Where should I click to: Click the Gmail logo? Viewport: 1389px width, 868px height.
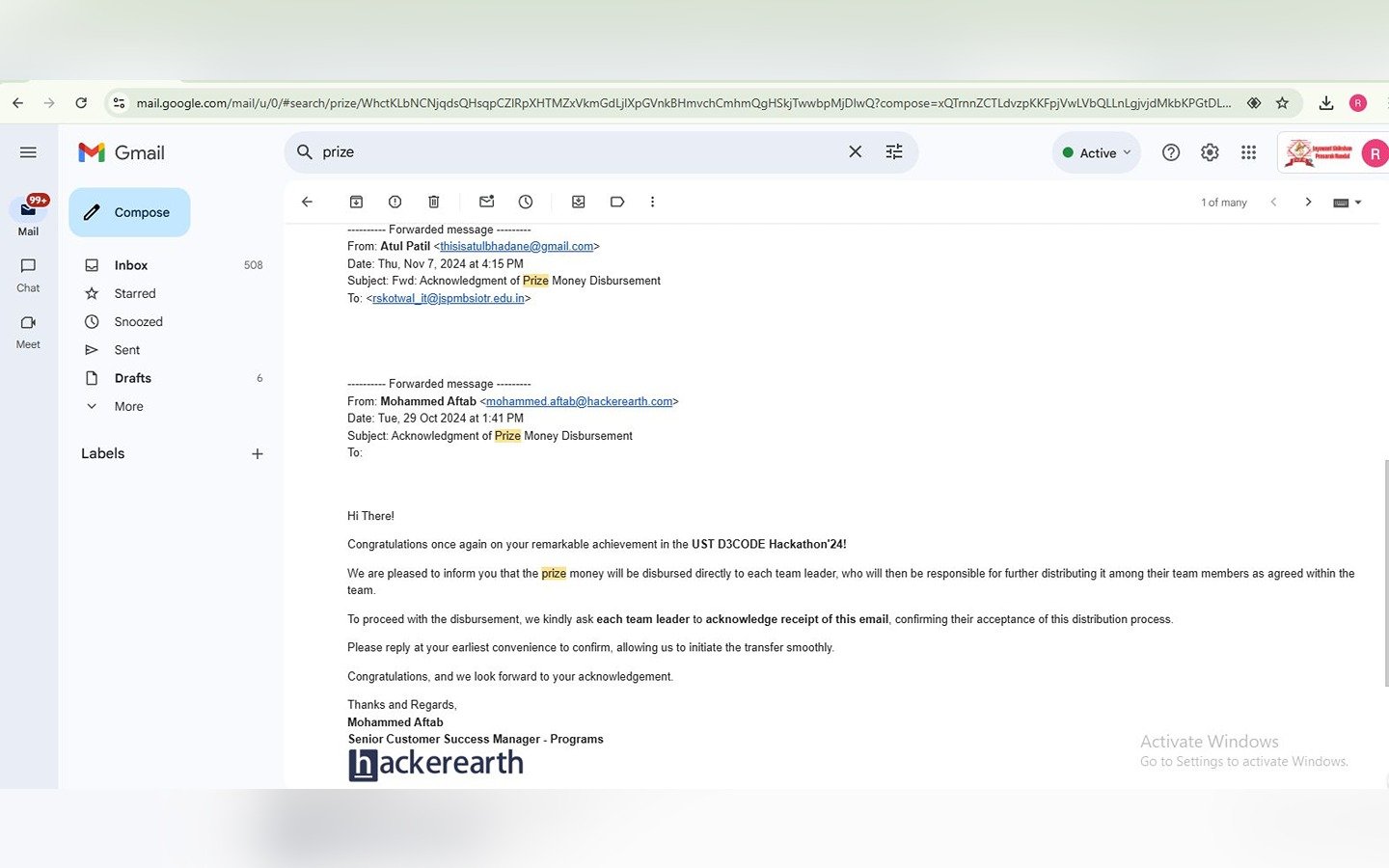point(122,152)
